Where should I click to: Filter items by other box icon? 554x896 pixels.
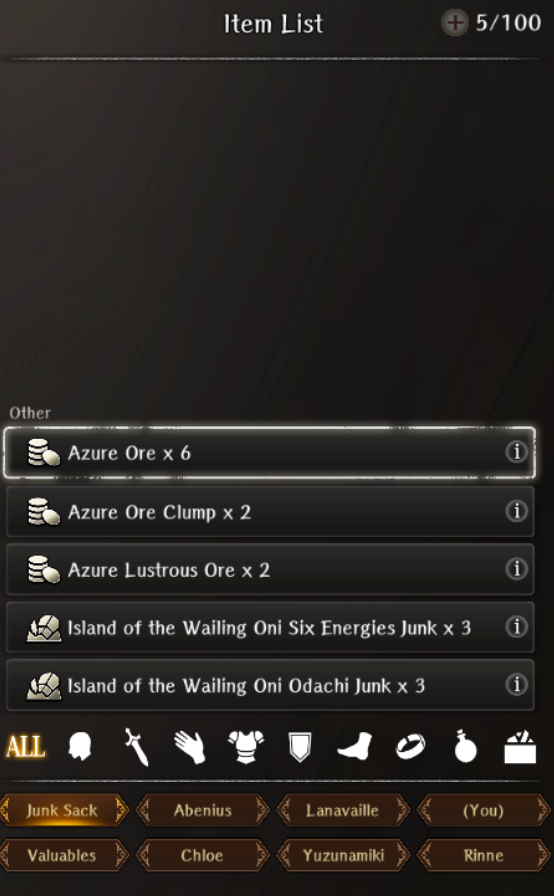pos(520,747)
